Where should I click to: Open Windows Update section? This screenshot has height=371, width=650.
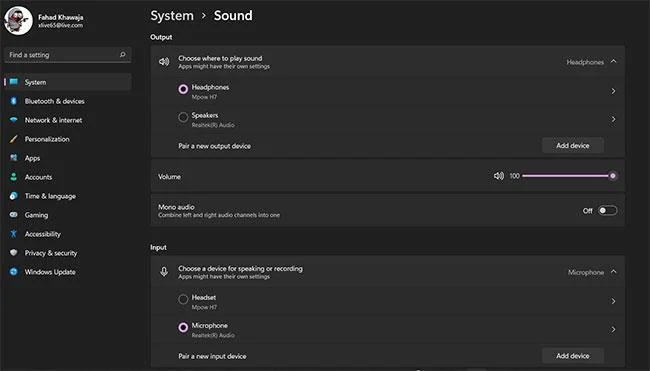pyautogui.click(x=68, y=272)
